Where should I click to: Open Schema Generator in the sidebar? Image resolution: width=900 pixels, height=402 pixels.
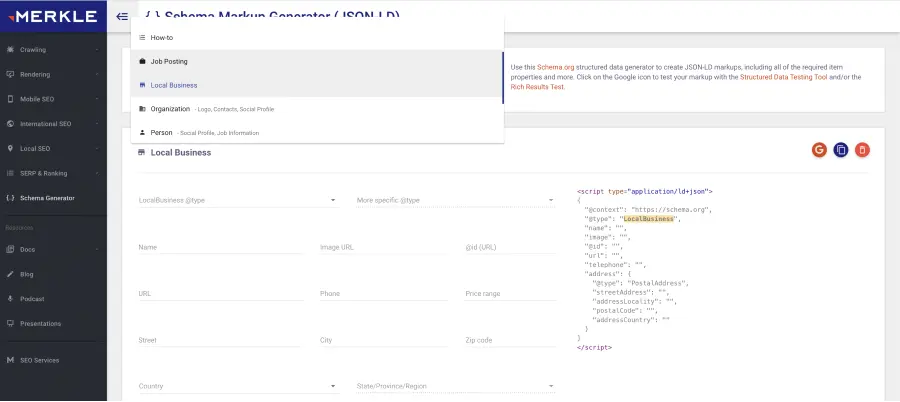point(47,198)
